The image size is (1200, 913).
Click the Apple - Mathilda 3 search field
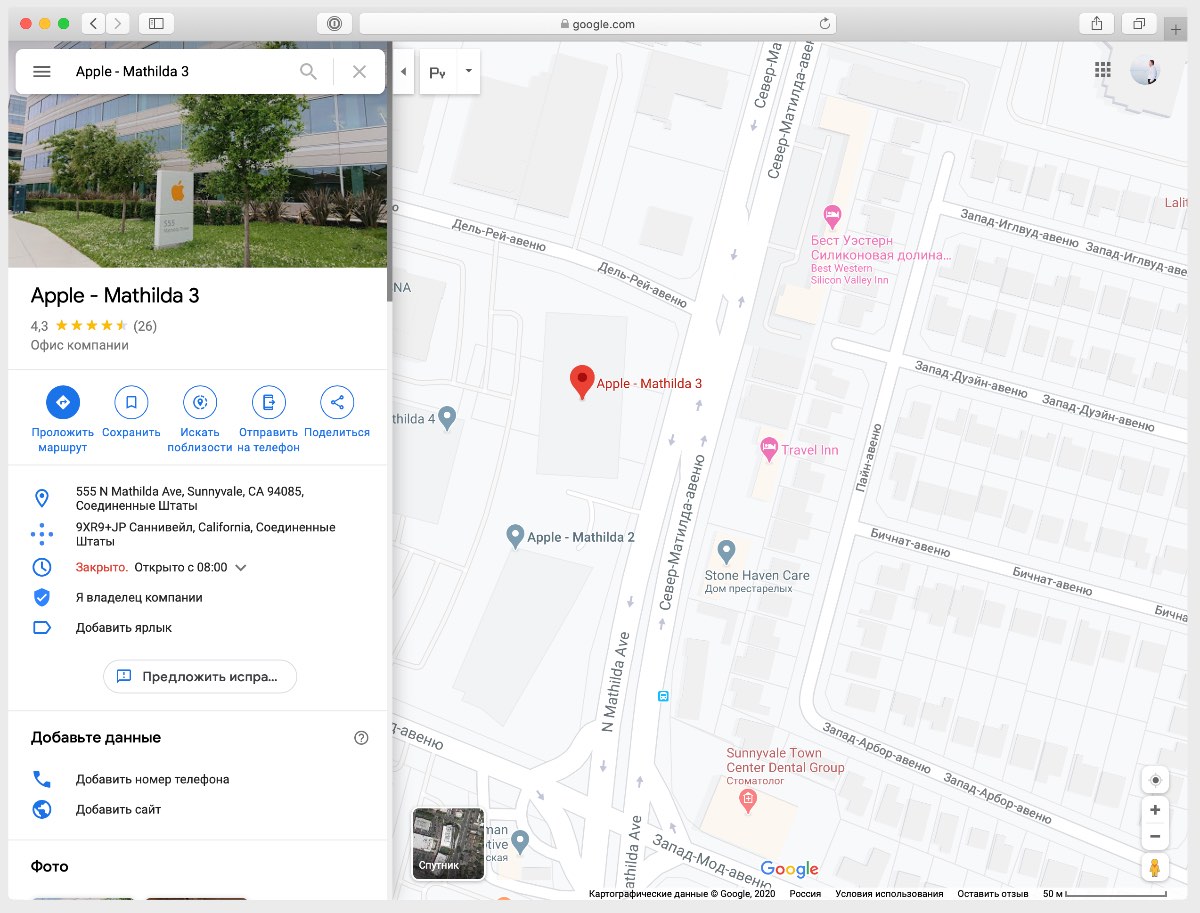click(x=180, y=71)
